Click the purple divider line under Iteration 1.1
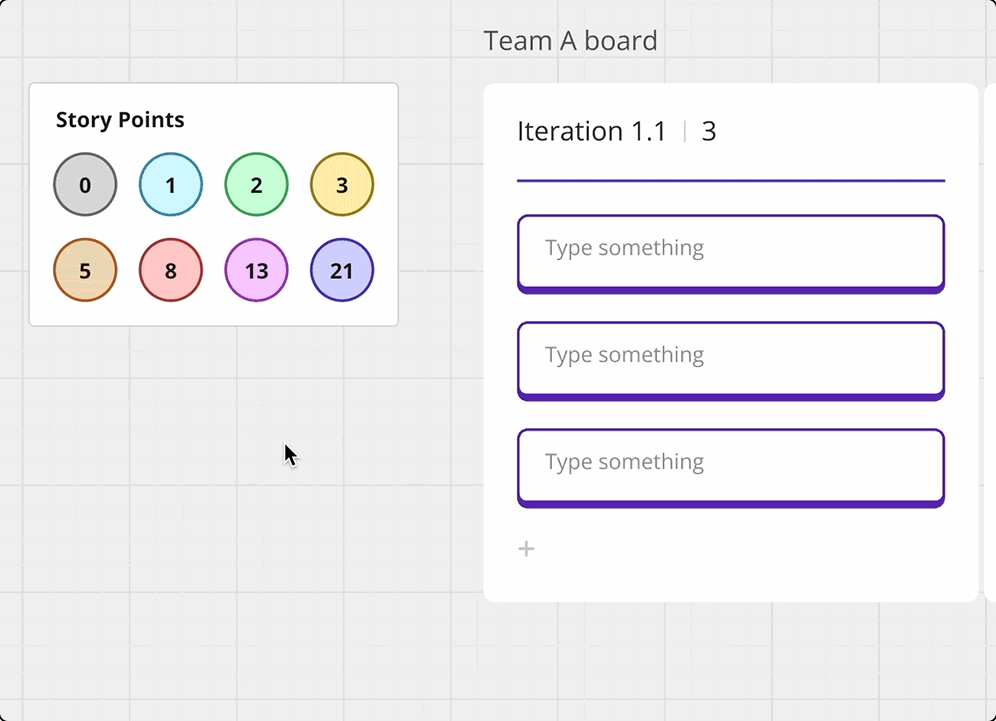996x721 pixels. point(730,181)
